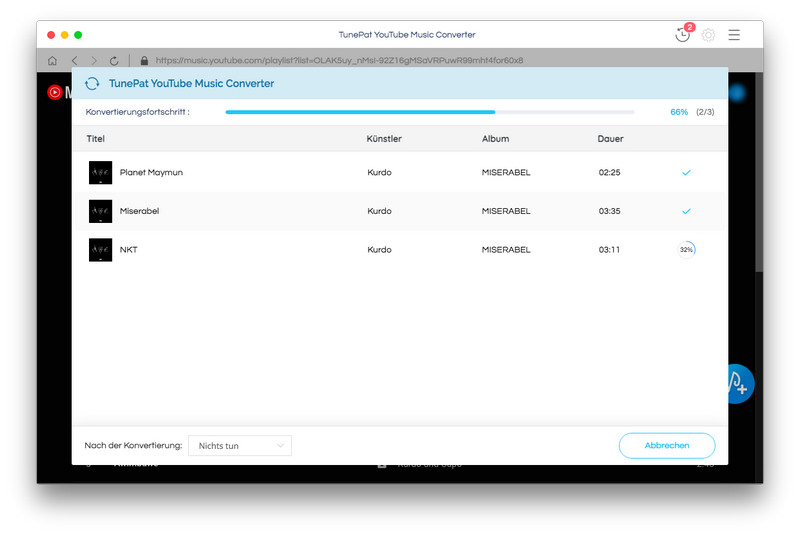Reload the page with refresh icon
This screenshot has height=536, width=800.
pyautogui.click(x=114, y=61)
